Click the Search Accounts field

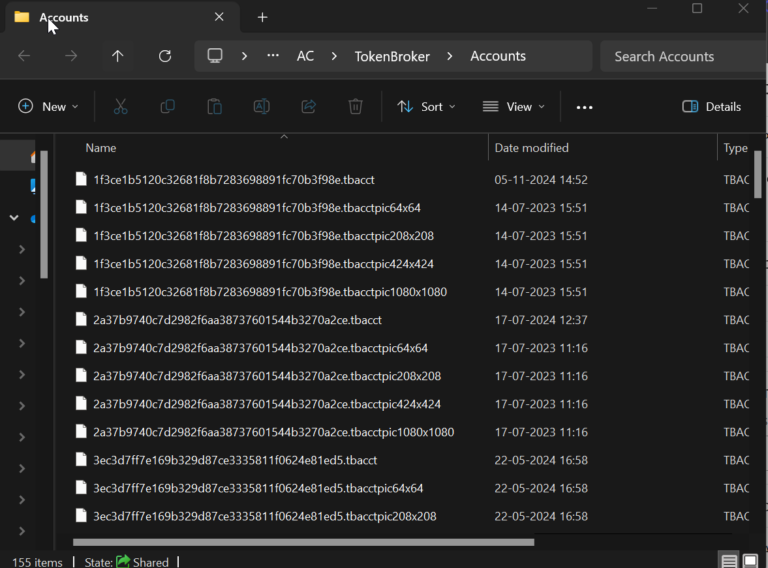point(680,56)
